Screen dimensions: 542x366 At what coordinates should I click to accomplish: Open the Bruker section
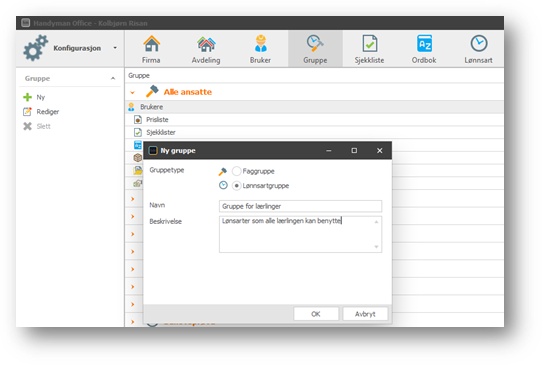pyautogui.click(x=261, y=49)
